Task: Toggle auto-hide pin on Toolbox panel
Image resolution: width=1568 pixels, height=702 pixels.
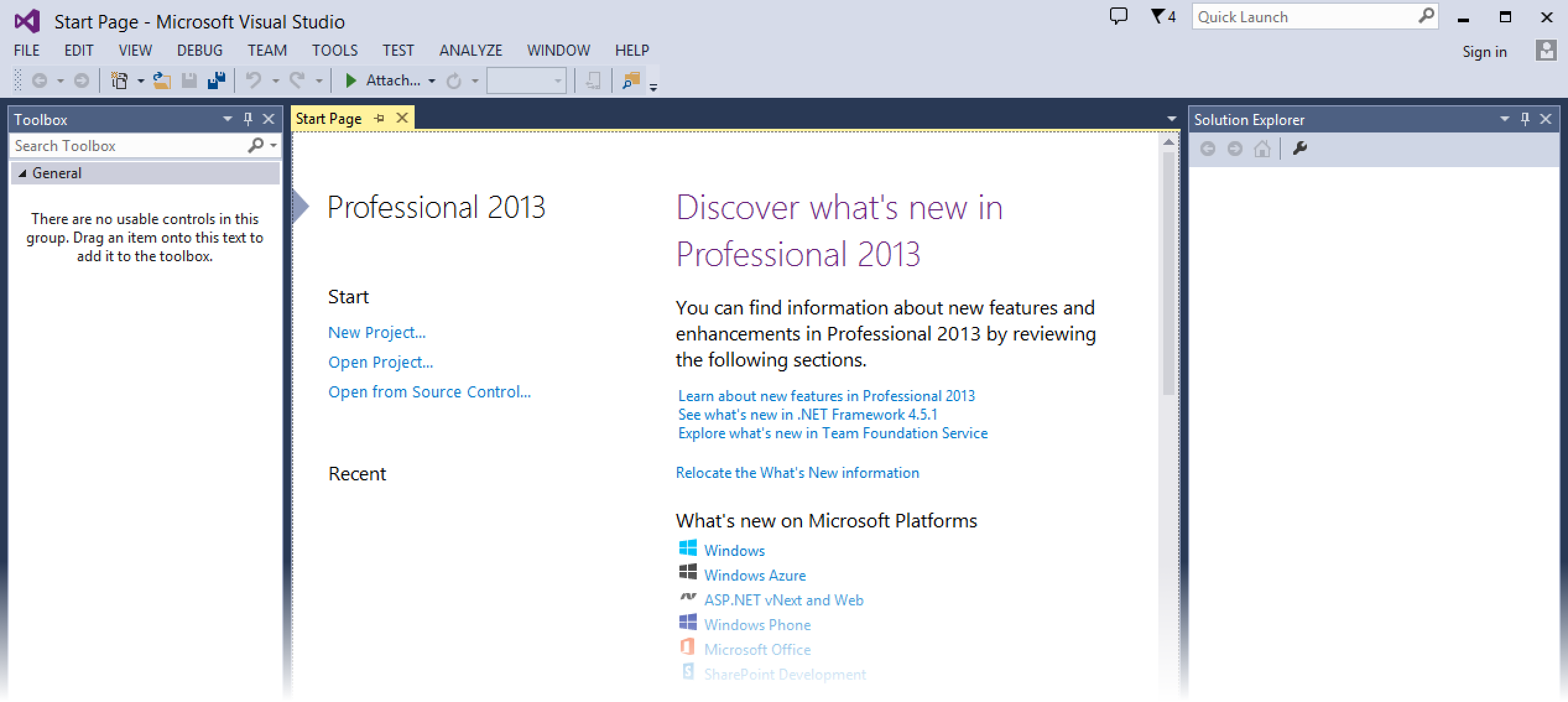Action: coord(248,119)
